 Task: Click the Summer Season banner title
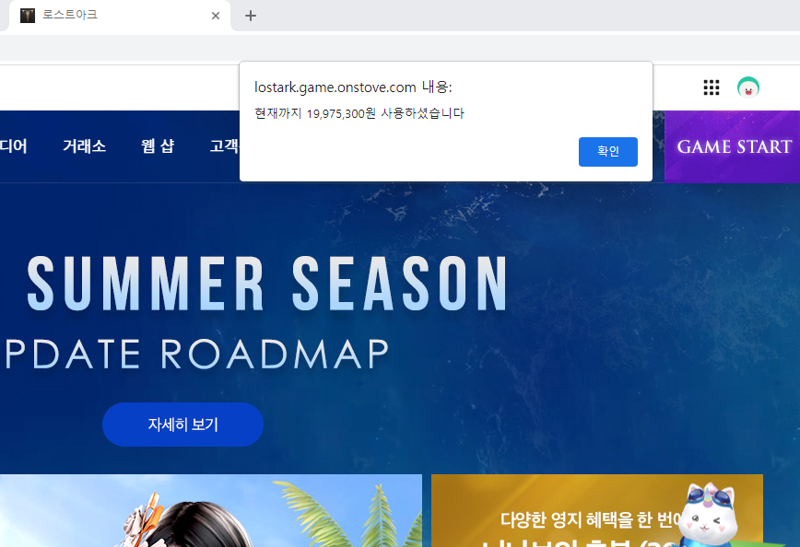267,284
